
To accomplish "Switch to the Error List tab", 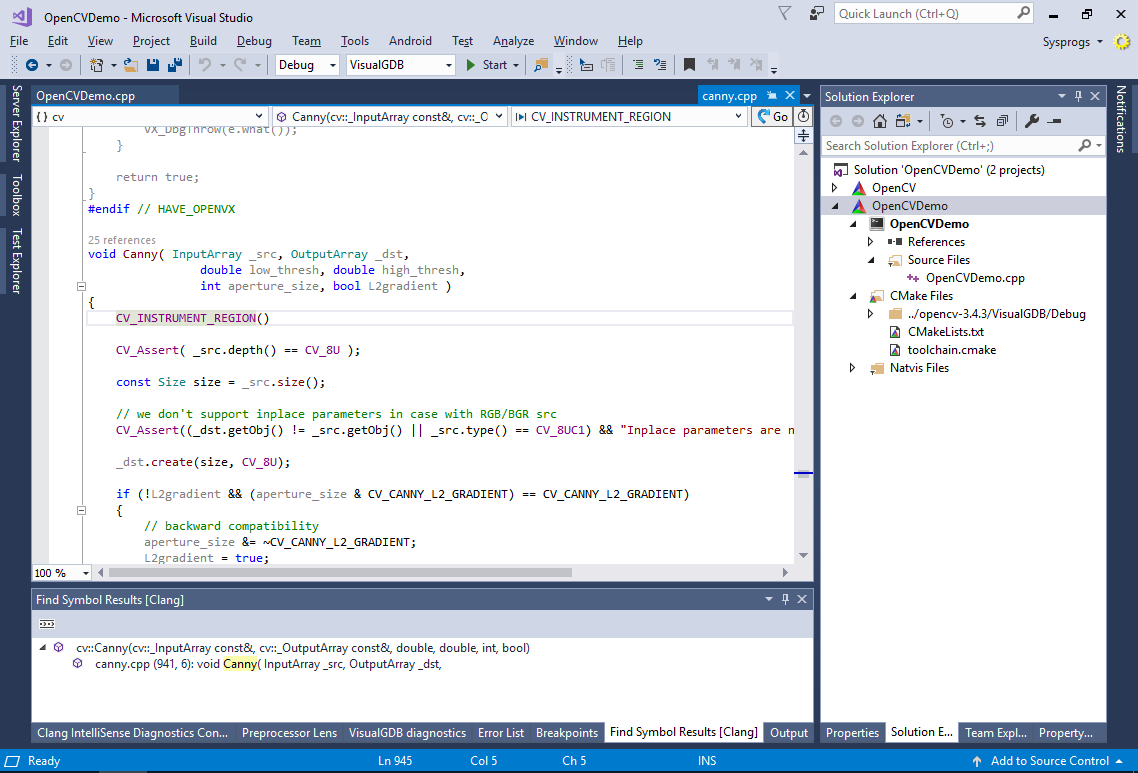I will tap(501, 732).
